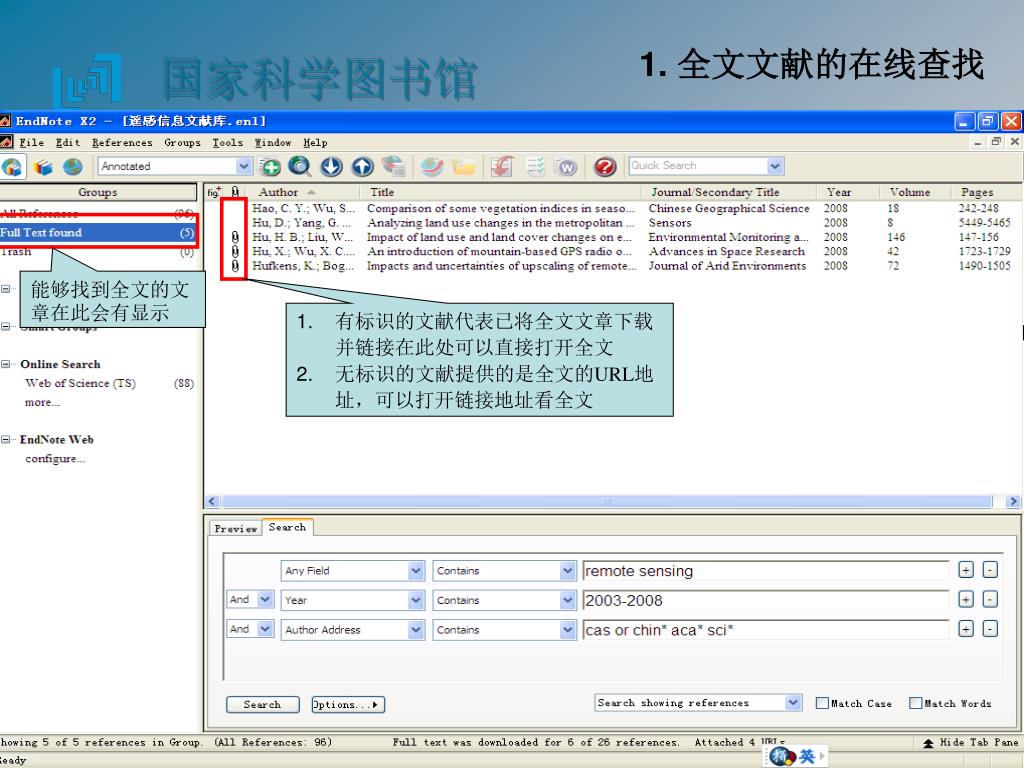Click the Find Full Text toolbar icon
This screenshot has width=1024, height=768.
393,167
